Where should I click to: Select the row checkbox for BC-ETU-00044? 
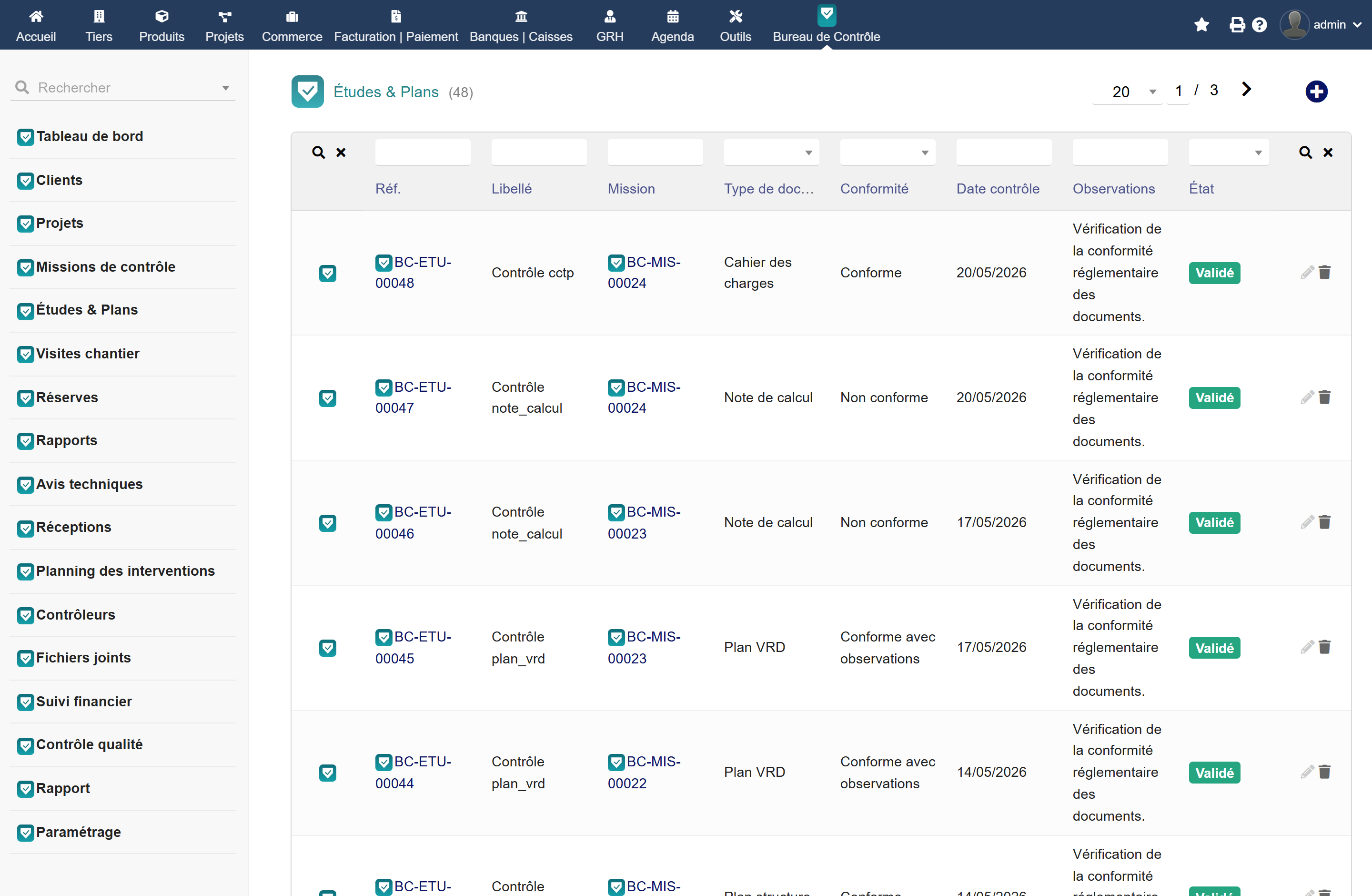(x=328, y=773)
